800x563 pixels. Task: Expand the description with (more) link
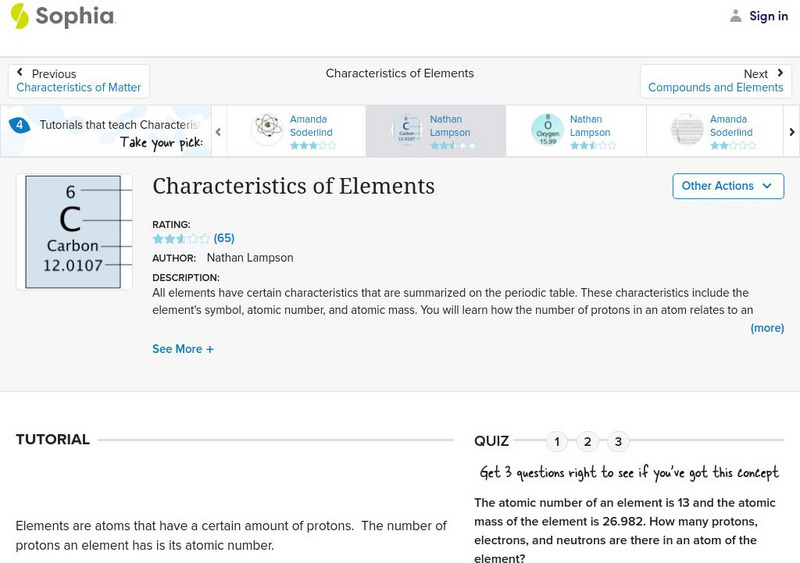coord(767,327)
